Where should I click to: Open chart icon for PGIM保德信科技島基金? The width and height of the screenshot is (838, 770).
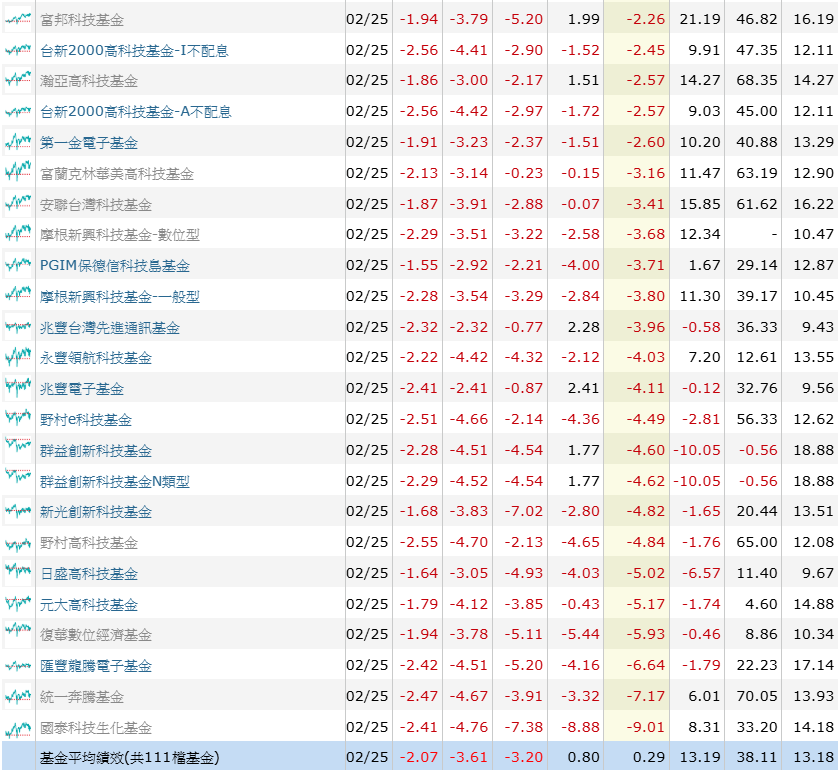pyautogui.click(x=18, y=265)
